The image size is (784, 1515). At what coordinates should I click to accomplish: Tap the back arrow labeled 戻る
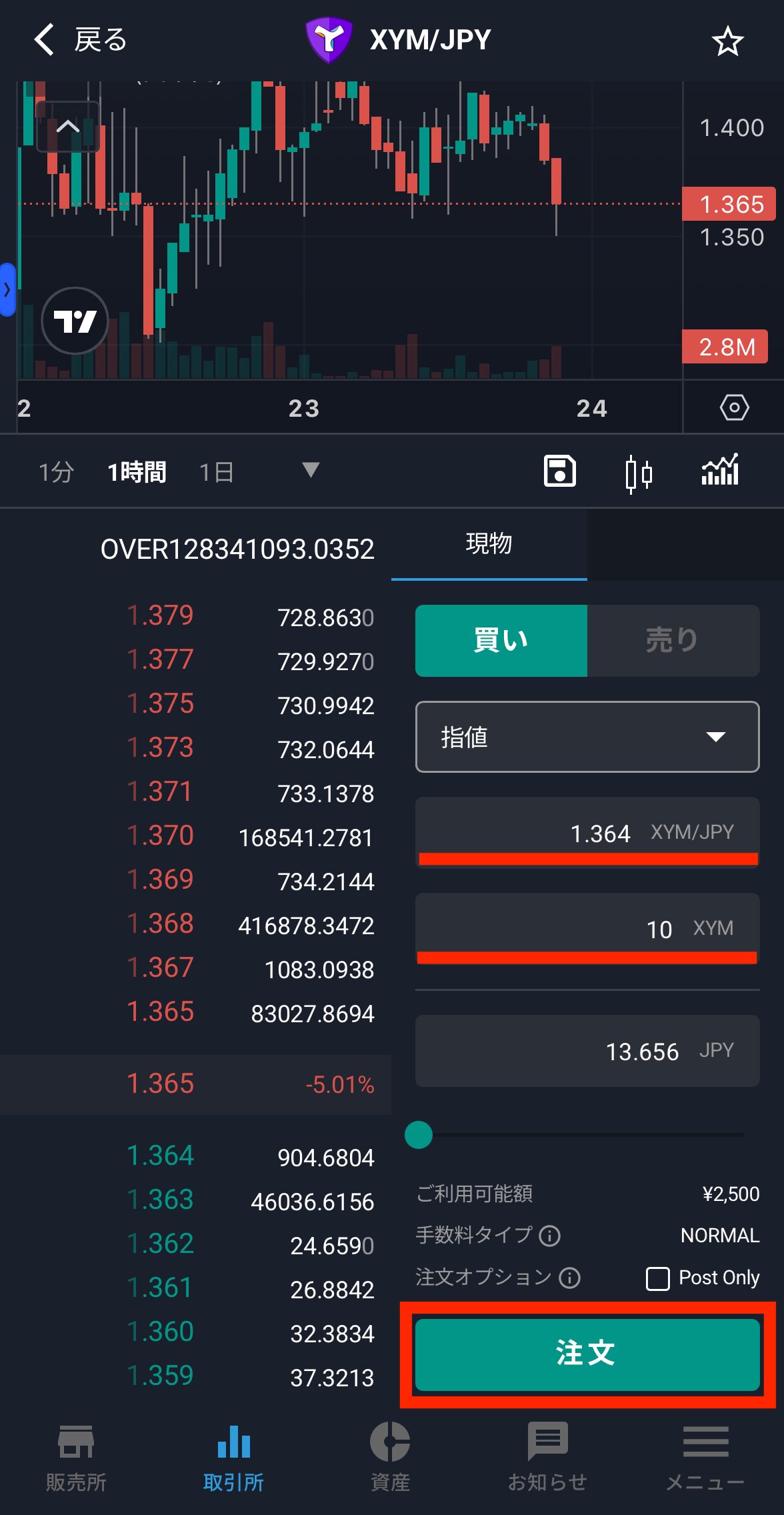click(x=80, y=40)
